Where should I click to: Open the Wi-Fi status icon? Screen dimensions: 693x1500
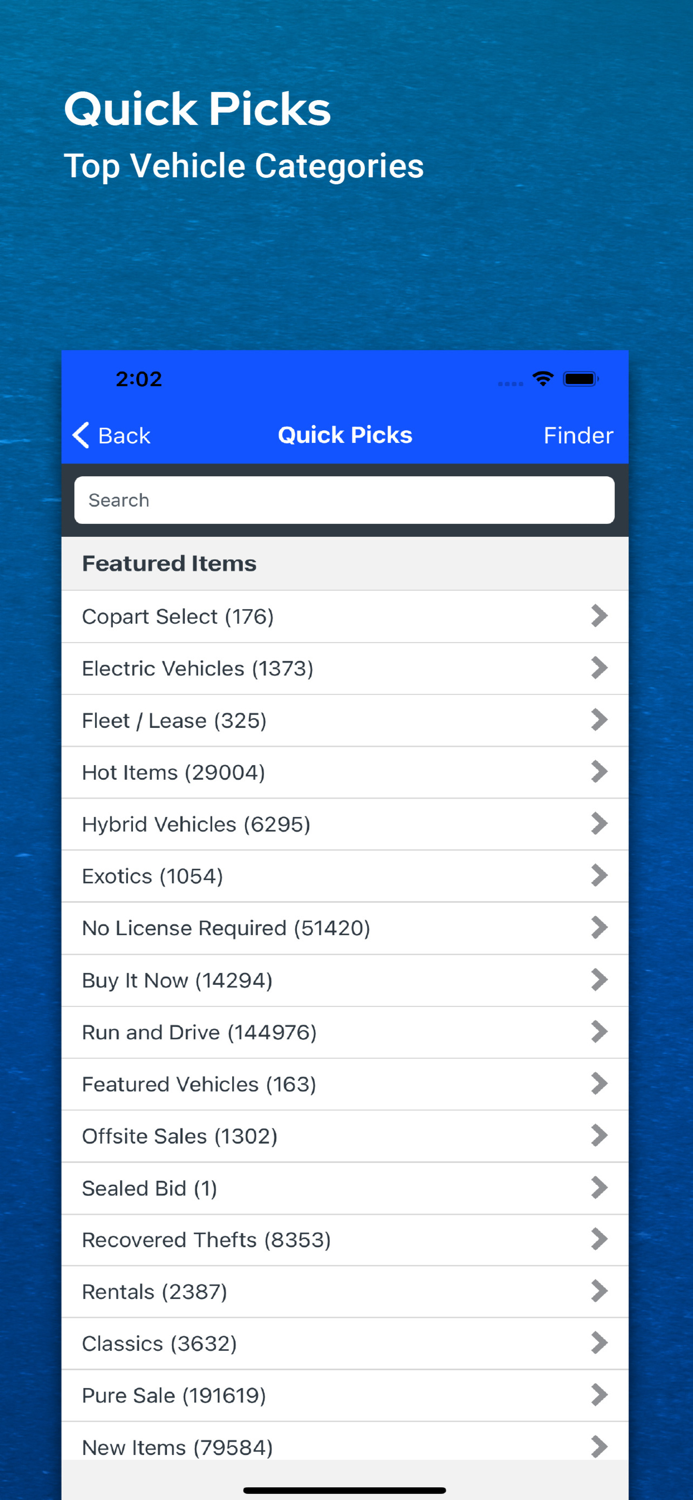(x=542, y=379)
